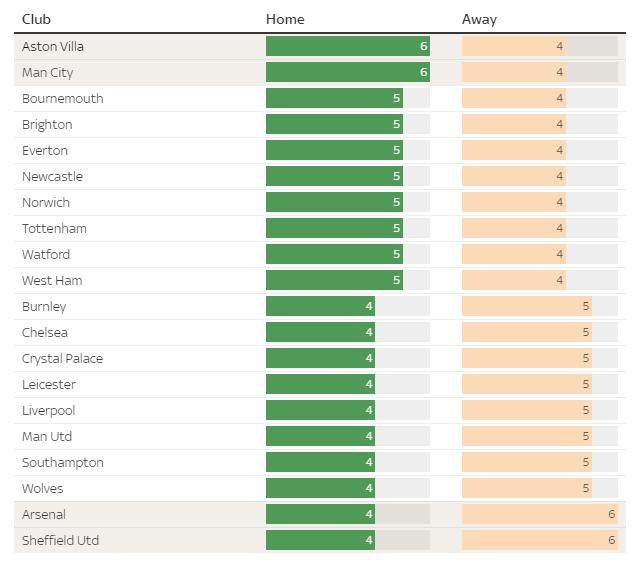This screenshot has height=568, width=641.
Task: Click Everton's orange away bar
Action: [513, 150]
